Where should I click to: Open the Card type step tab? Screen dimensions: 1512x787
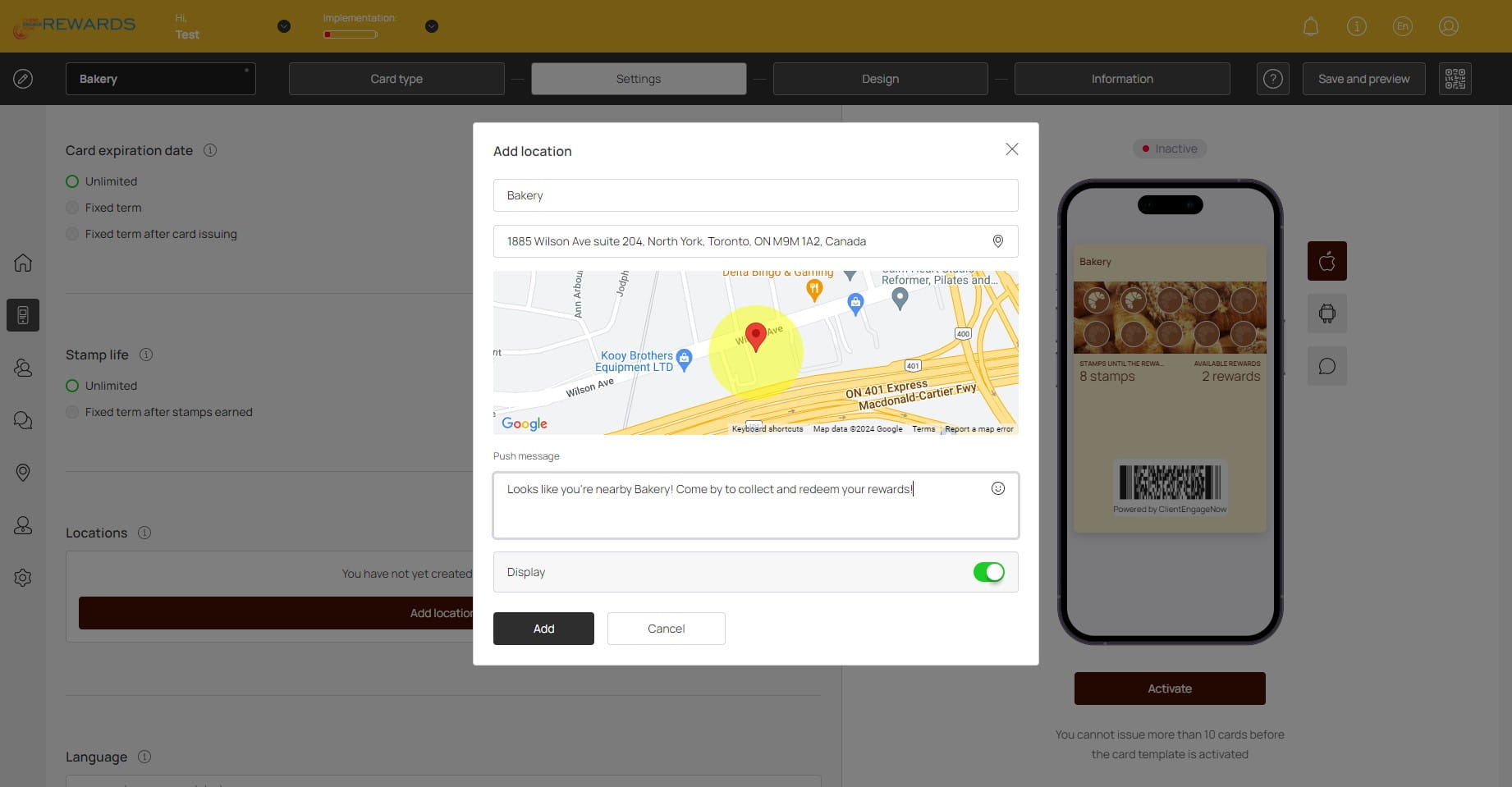pyautogui.click(x=396, y=79)
